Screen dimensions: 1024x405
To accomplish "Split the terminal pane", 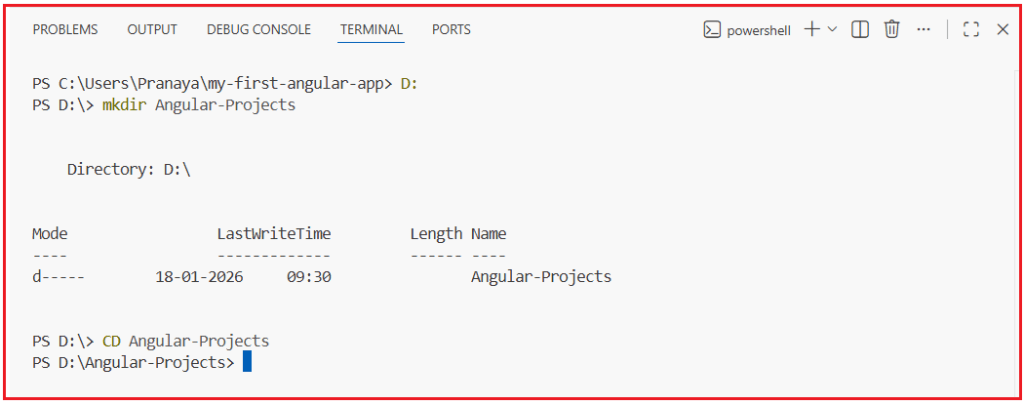I will 860,30.
